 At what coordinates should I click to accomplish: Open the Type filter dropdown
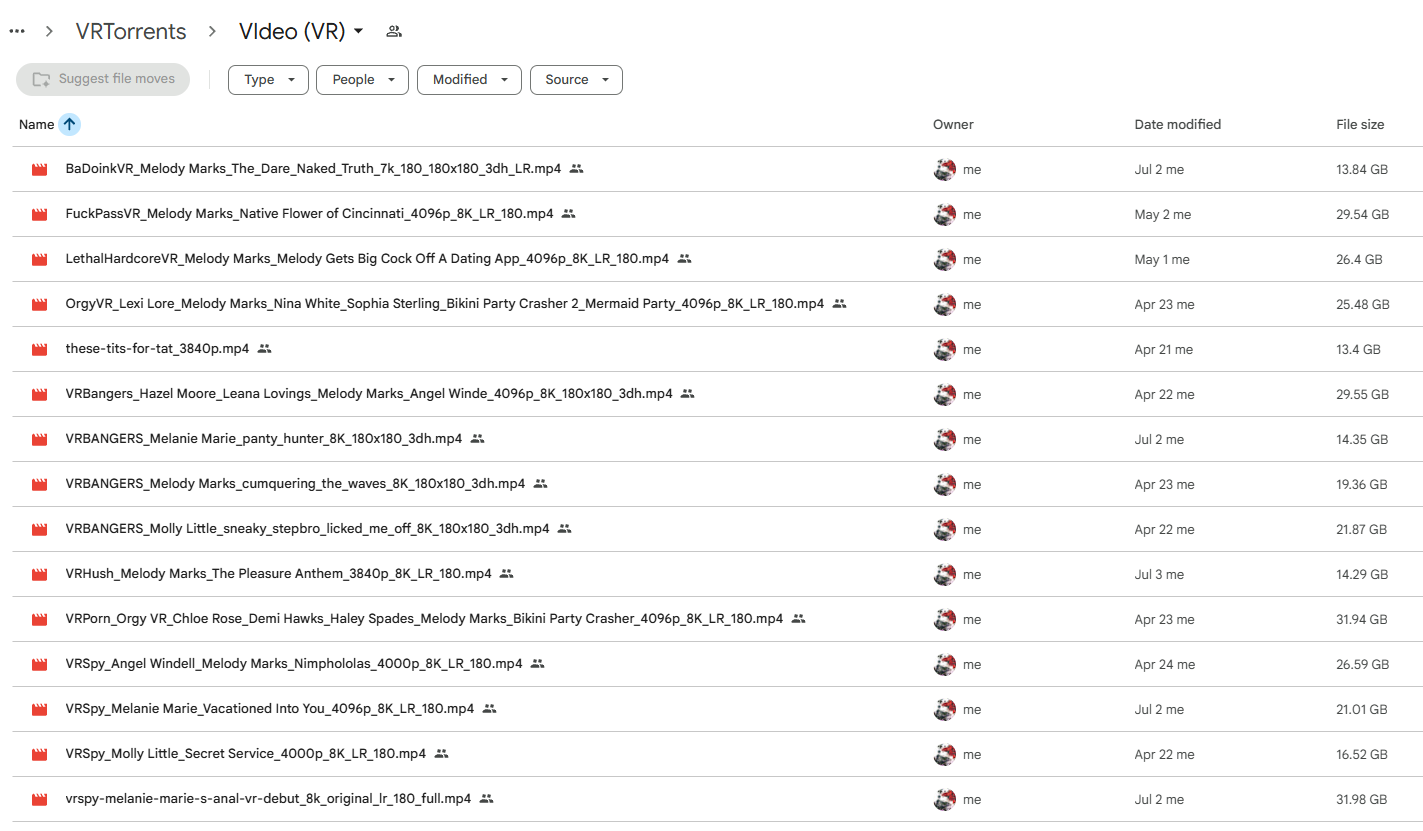coord(268,80)
